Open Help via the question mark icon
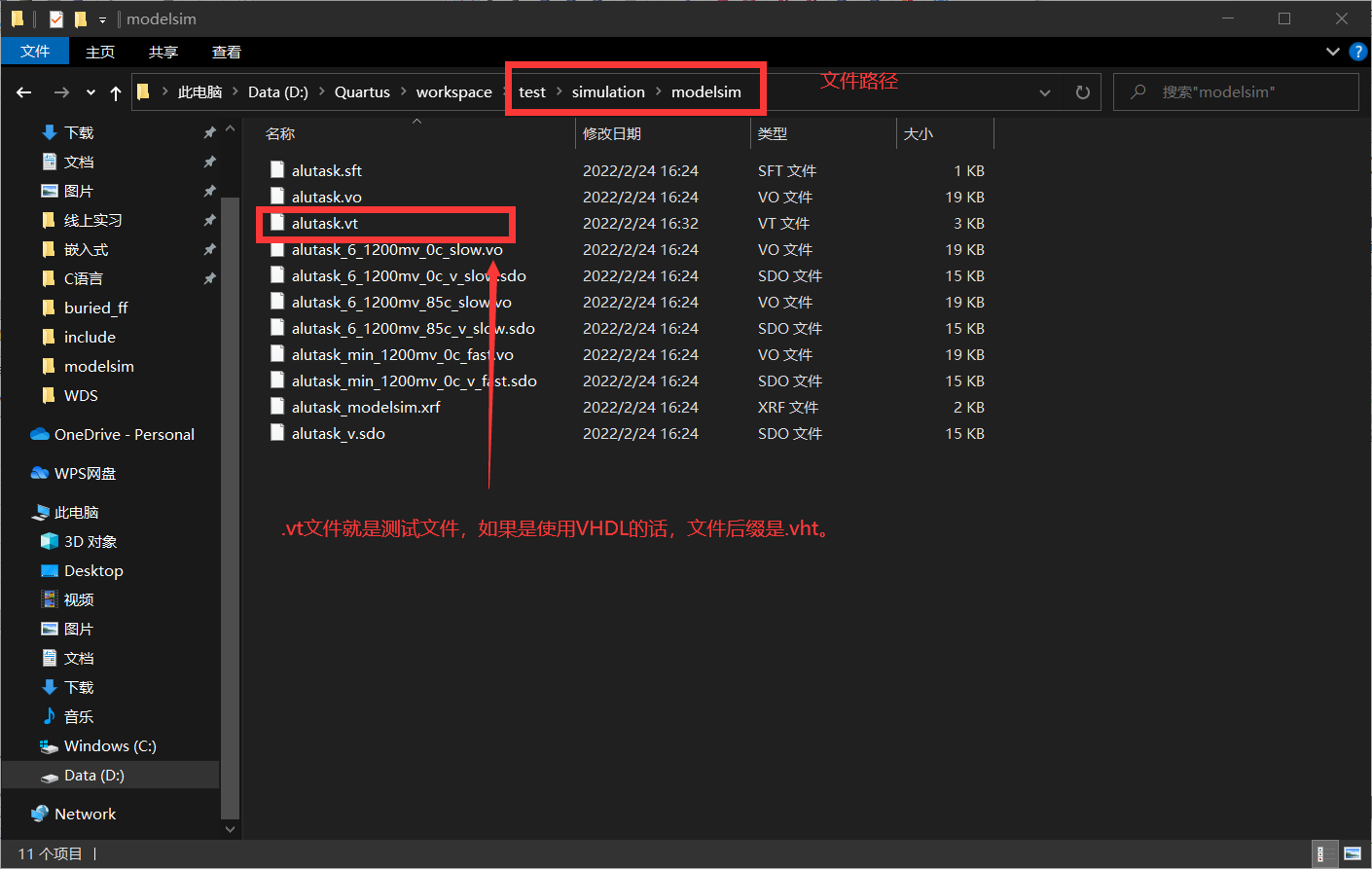This screenshot has width=1372, height=869. 1358,52
